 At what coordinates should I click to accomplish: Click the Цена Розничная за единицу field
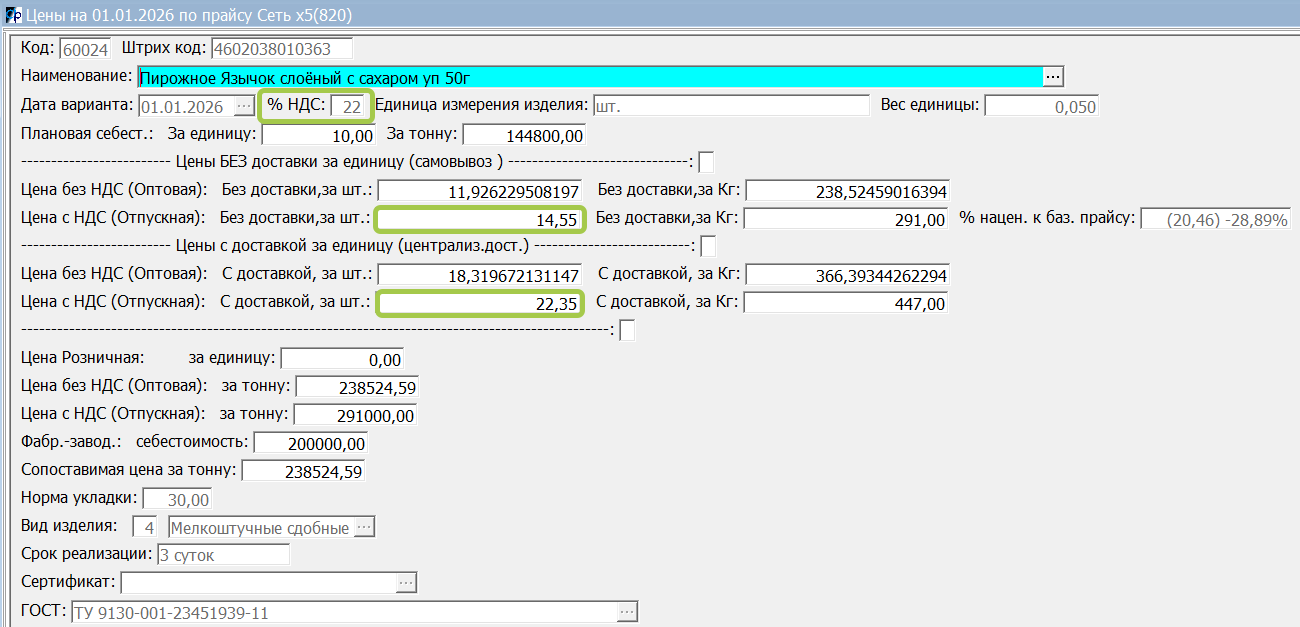pos(343,359)
